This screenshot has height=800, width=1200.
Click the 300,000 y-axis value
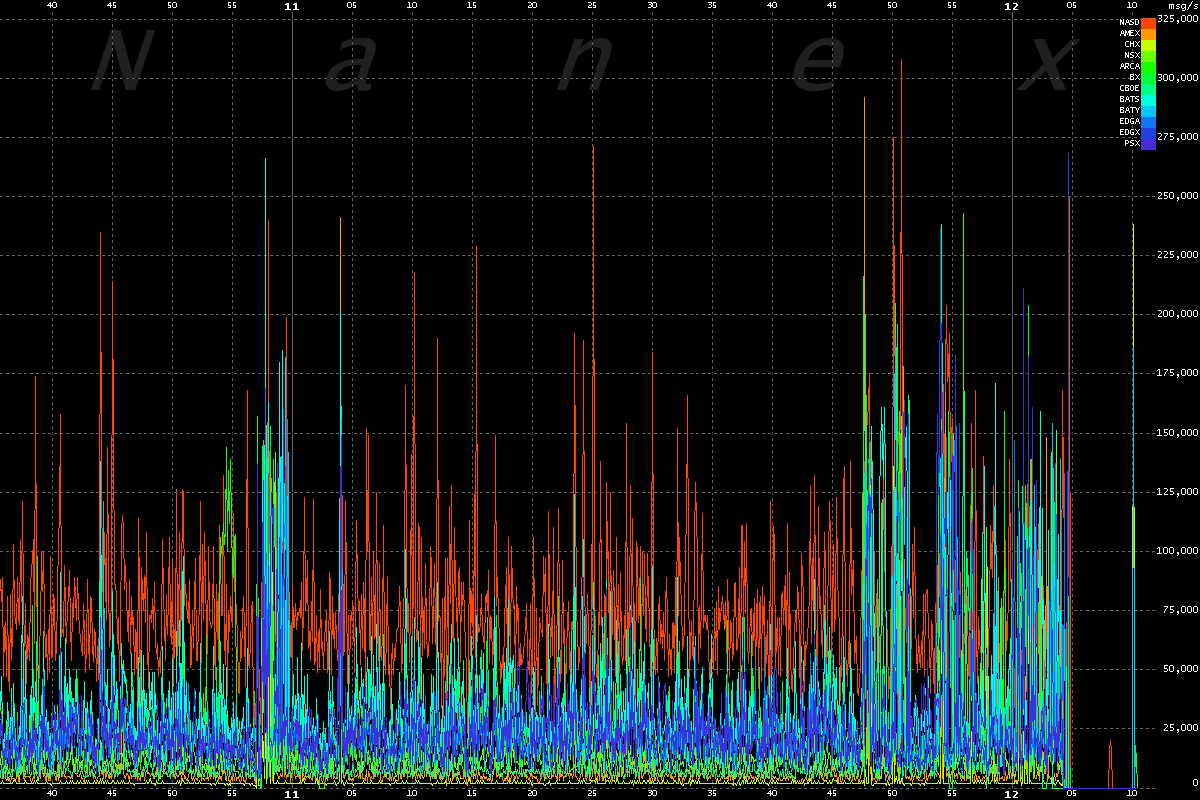1177,79
